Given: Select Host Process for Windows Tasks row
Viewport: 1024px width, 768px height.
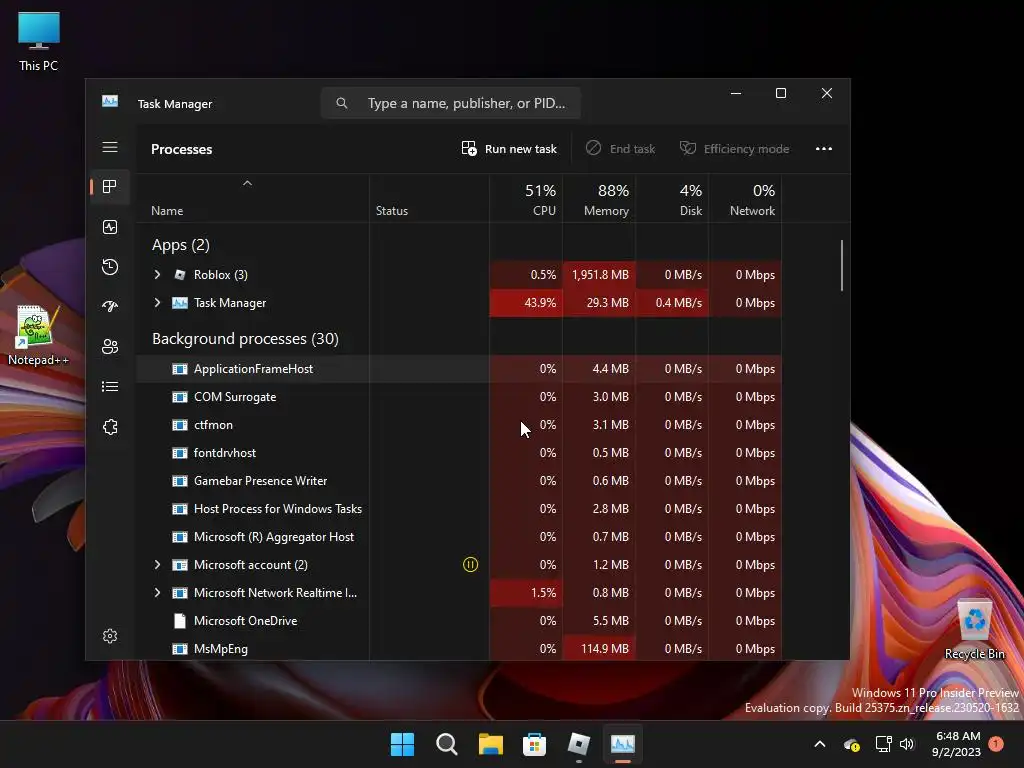Looking at the screenshot, I should tap(458, 509).
